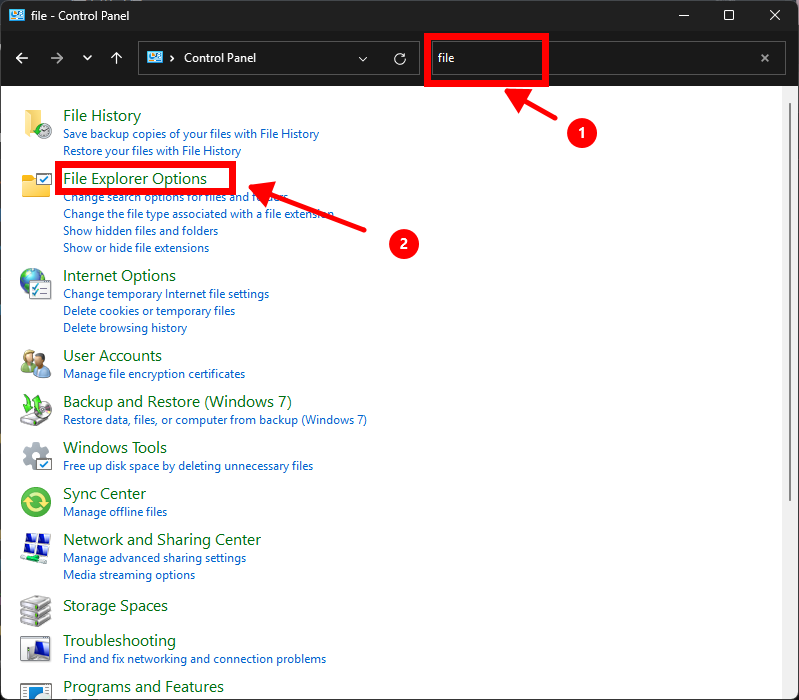
Task: Click 'Delete browsing history' link
Action: click(125, 328)
